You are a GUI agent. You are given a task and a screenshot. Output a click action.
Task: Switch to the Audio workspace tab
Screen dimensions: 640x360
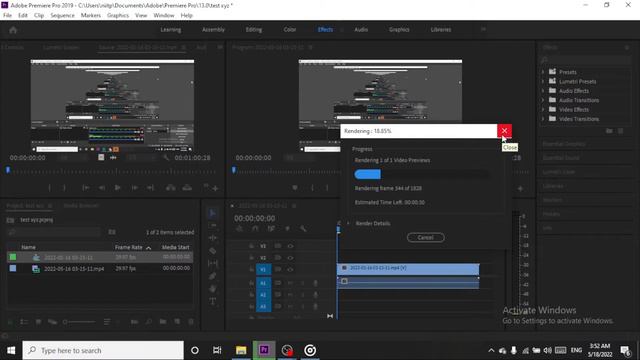(x=361, y=30)
